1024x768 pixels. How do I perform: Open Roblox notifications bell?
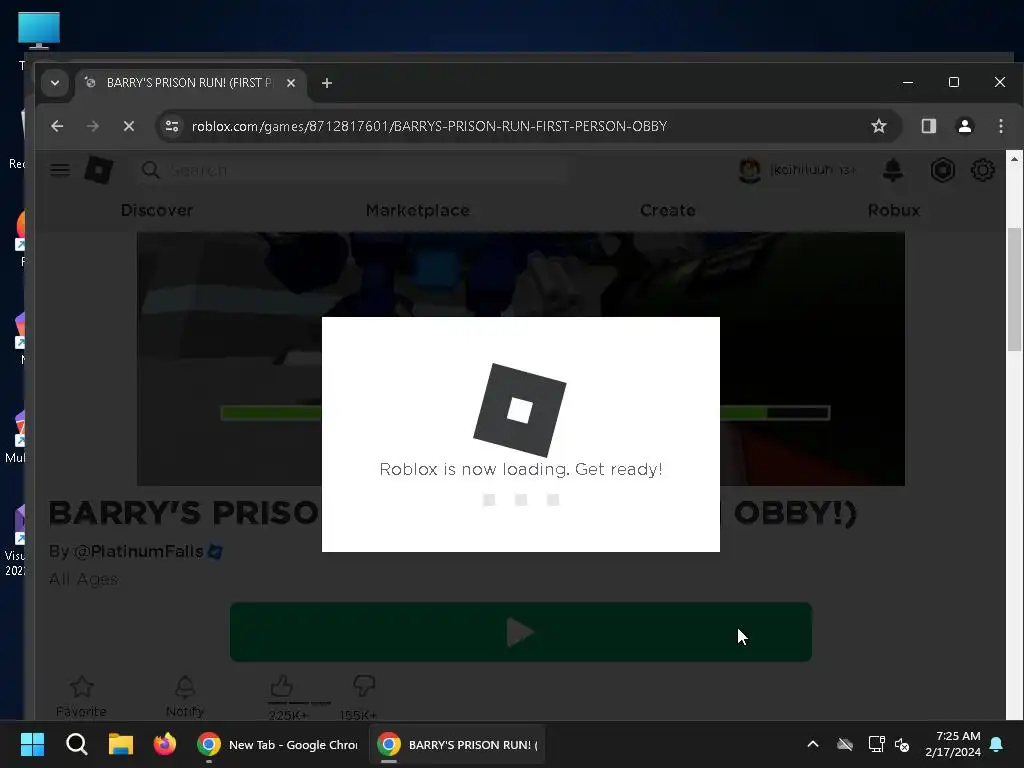893,170
